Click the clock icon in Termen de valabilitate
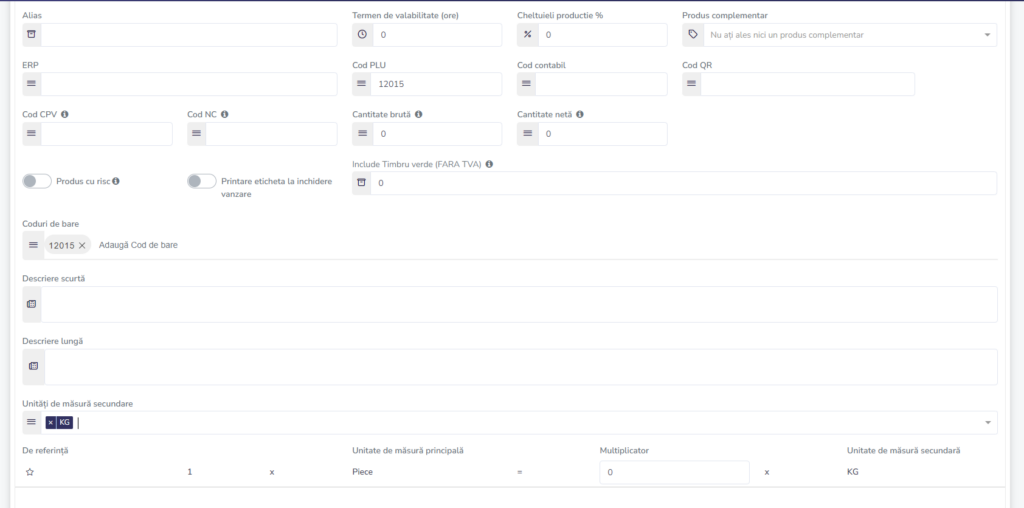This screenshot has height=508, width=1024. point(362,35)
